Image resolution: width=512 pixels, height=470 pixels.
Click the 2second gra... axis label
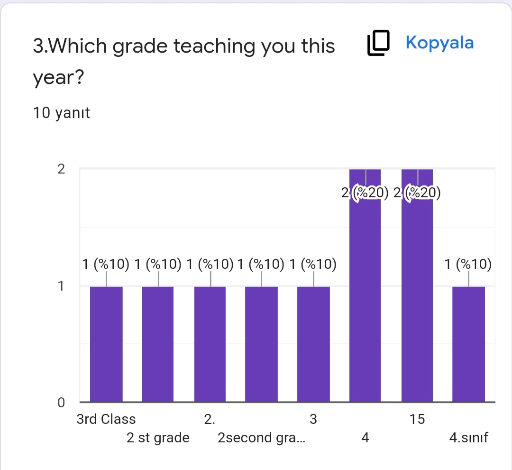point(261,438)
